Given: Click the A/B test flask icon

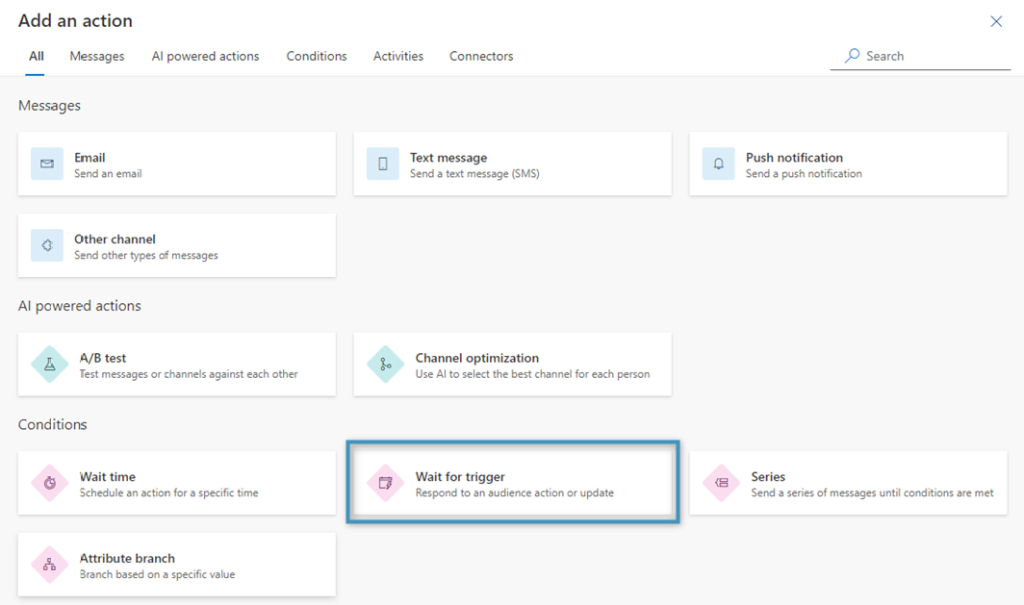Looking at the screenshot, I should click(50, 364).
